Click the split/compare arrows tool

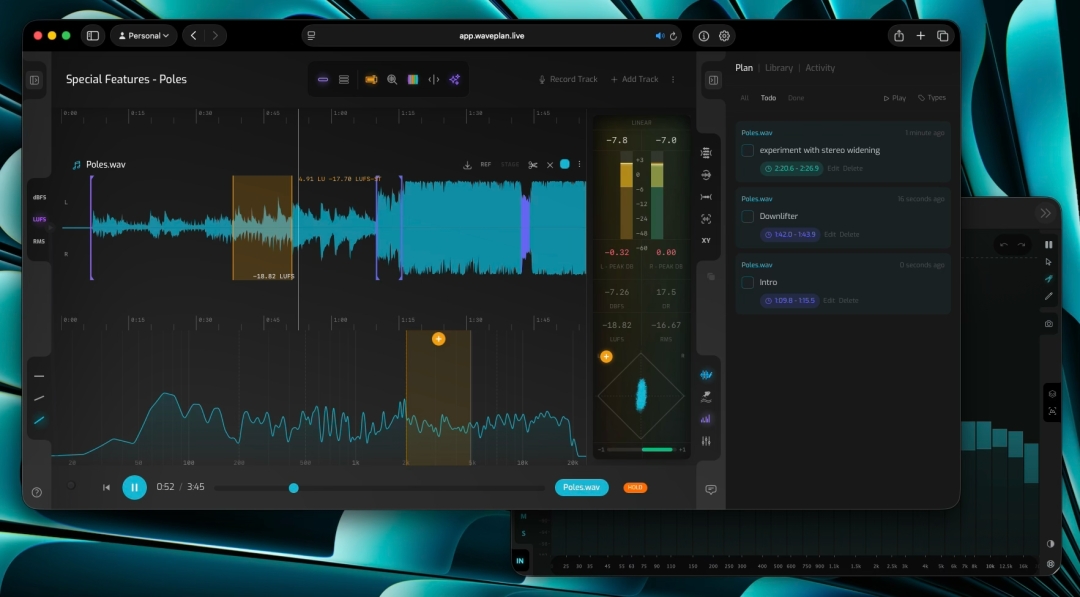pos(434,79)
